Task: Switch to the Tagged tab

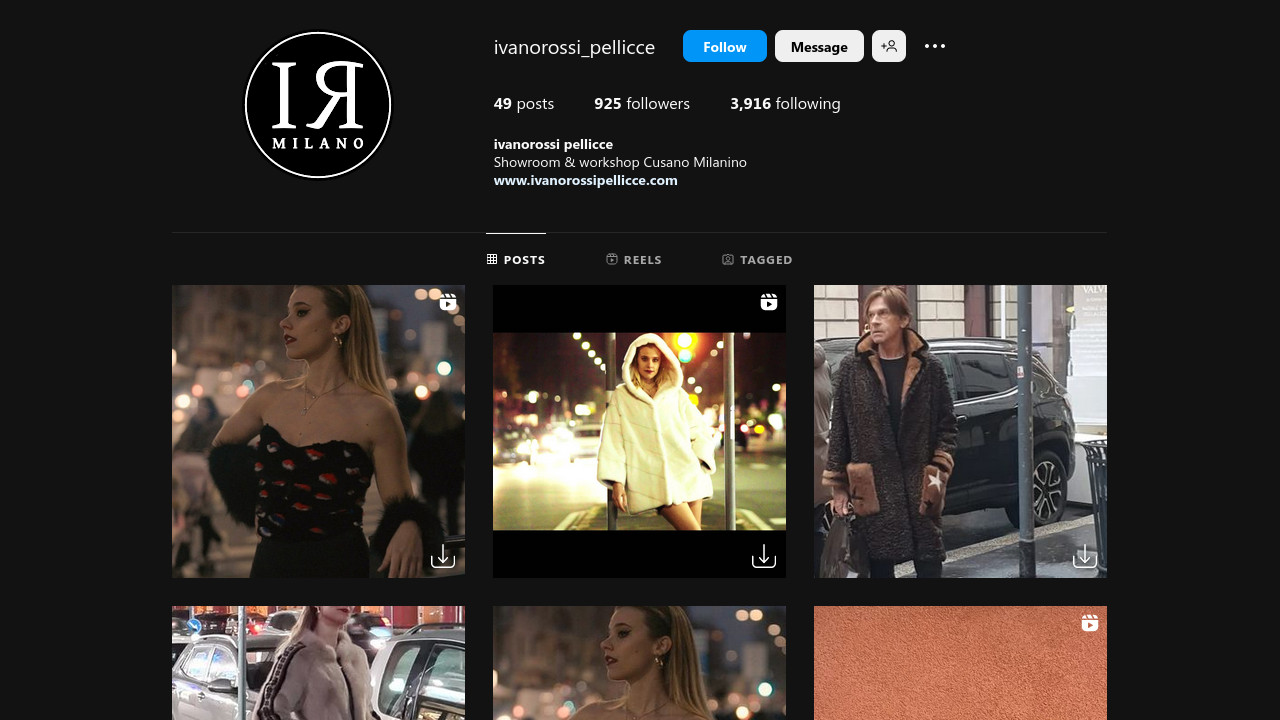Action: tap(757, 260)
